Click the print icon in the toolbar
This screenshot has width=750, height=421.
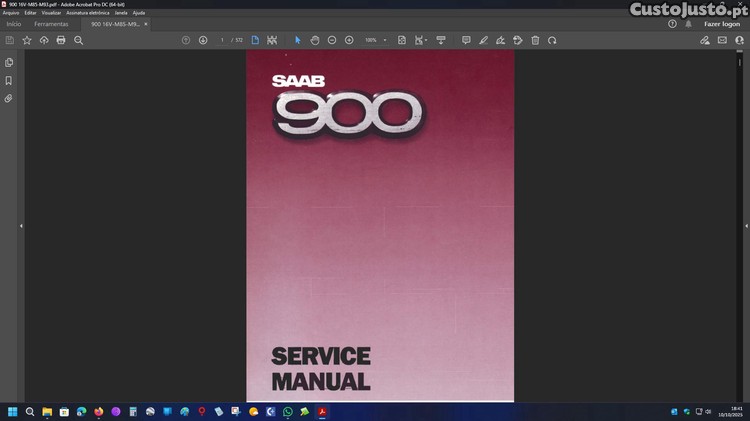61,40
